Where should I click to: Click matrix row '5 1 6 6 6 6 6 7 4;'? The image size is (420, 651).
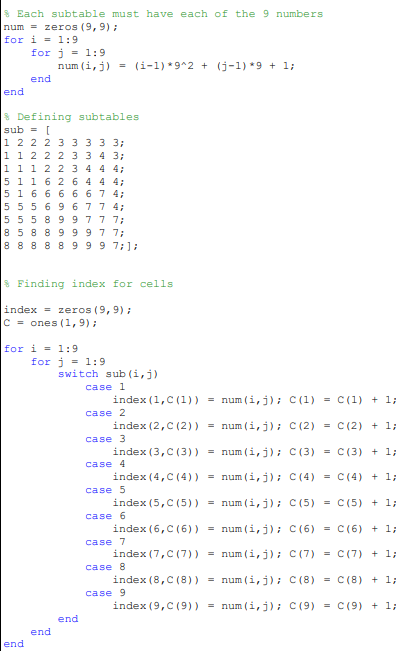[x=64, y=193]
